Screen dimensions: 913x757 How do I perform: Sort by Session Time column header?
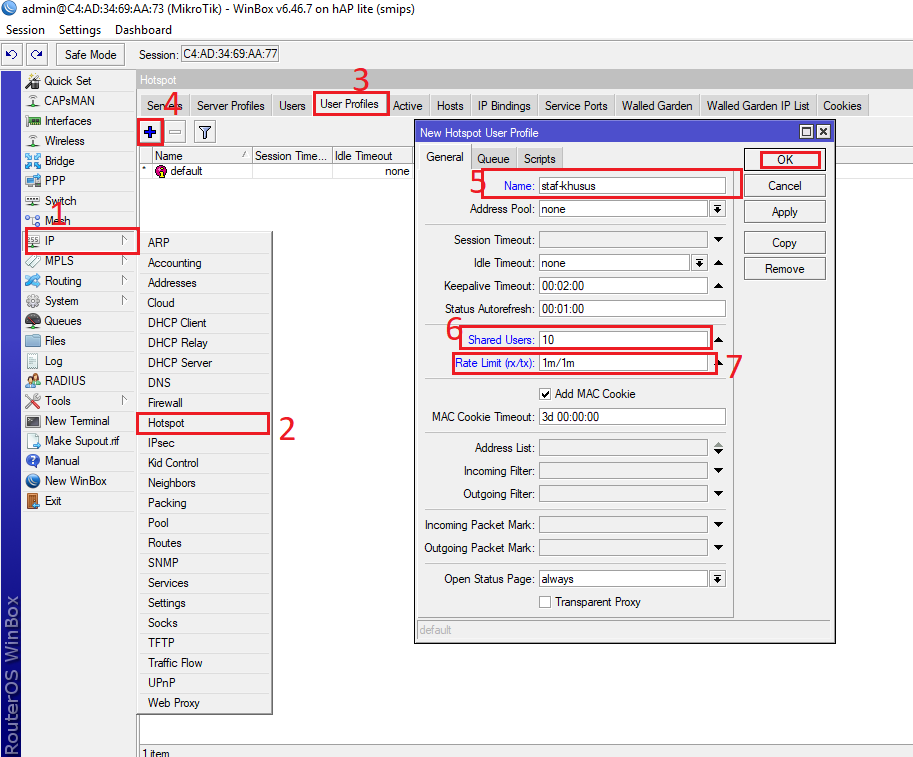pos(291,156)
